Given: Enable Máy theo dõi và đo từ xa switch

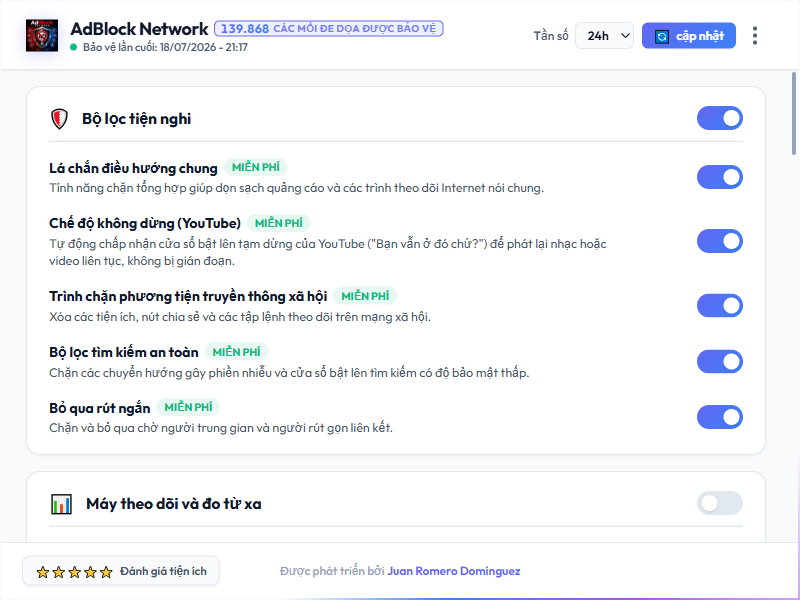Looking at the screenshot, I should [719, 504].
